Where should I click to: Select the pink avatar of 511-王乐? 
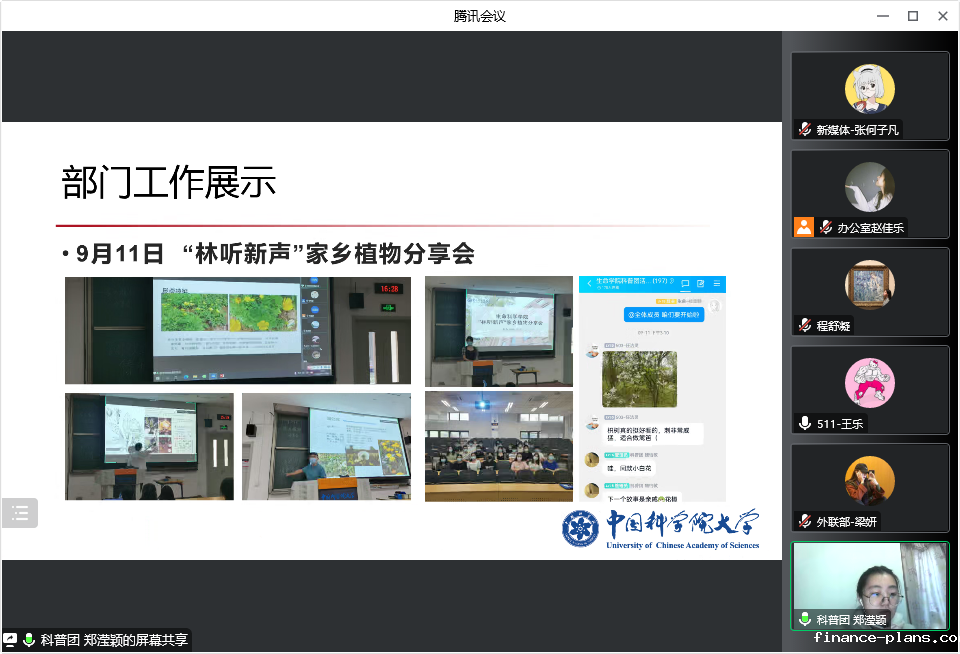869,383
